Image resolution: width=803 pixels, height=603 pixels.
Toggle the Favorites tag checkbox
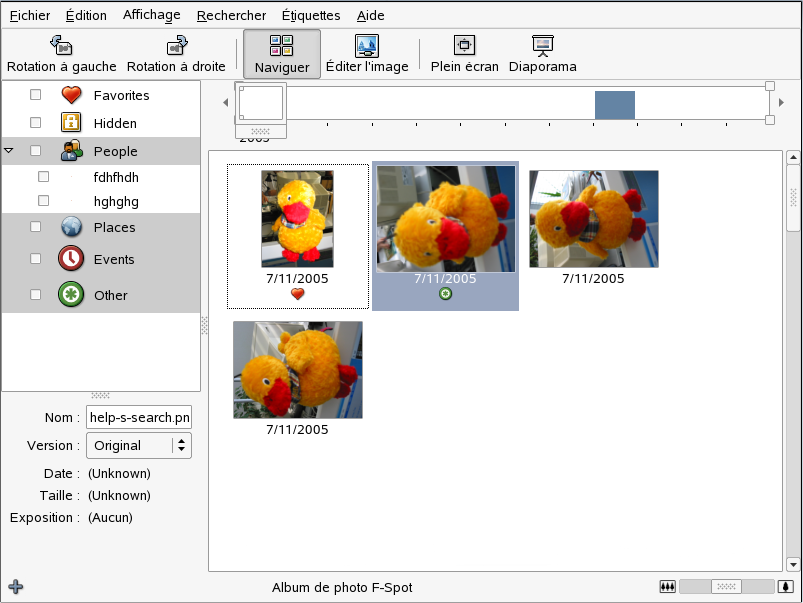coord(35,95)
